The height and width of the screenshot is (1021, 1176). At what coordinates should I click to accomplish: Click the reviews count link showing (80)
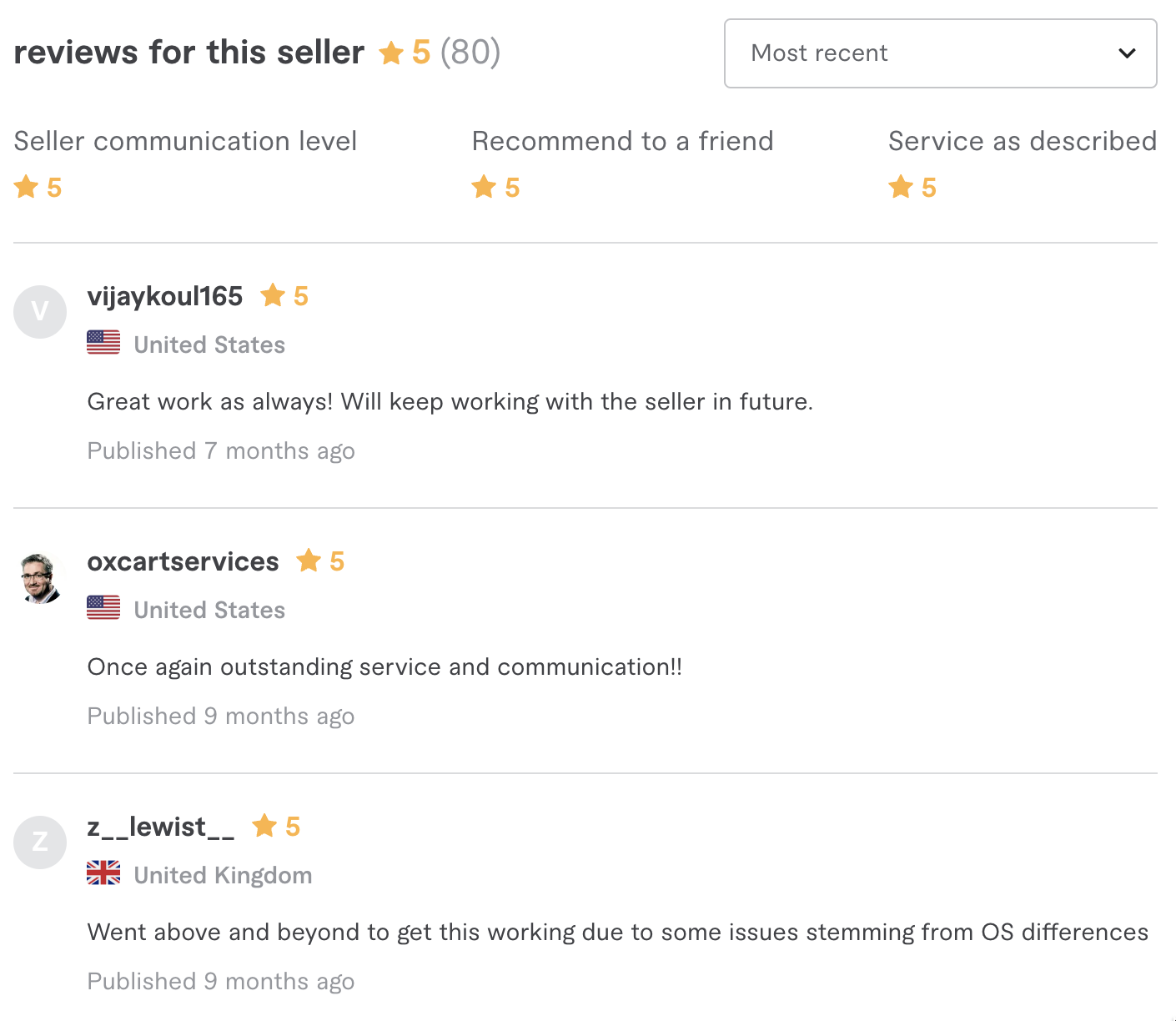pyautogui.click(x=470, y=52)
